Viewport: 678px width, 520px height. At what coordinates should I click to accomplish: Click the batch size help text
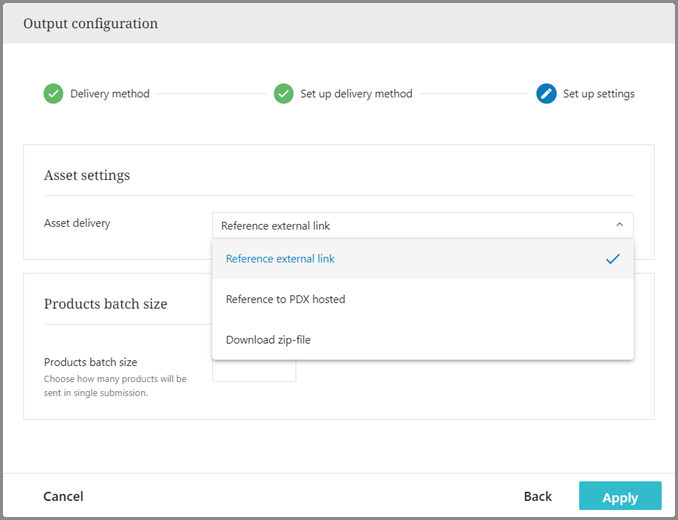click(115, 386)
